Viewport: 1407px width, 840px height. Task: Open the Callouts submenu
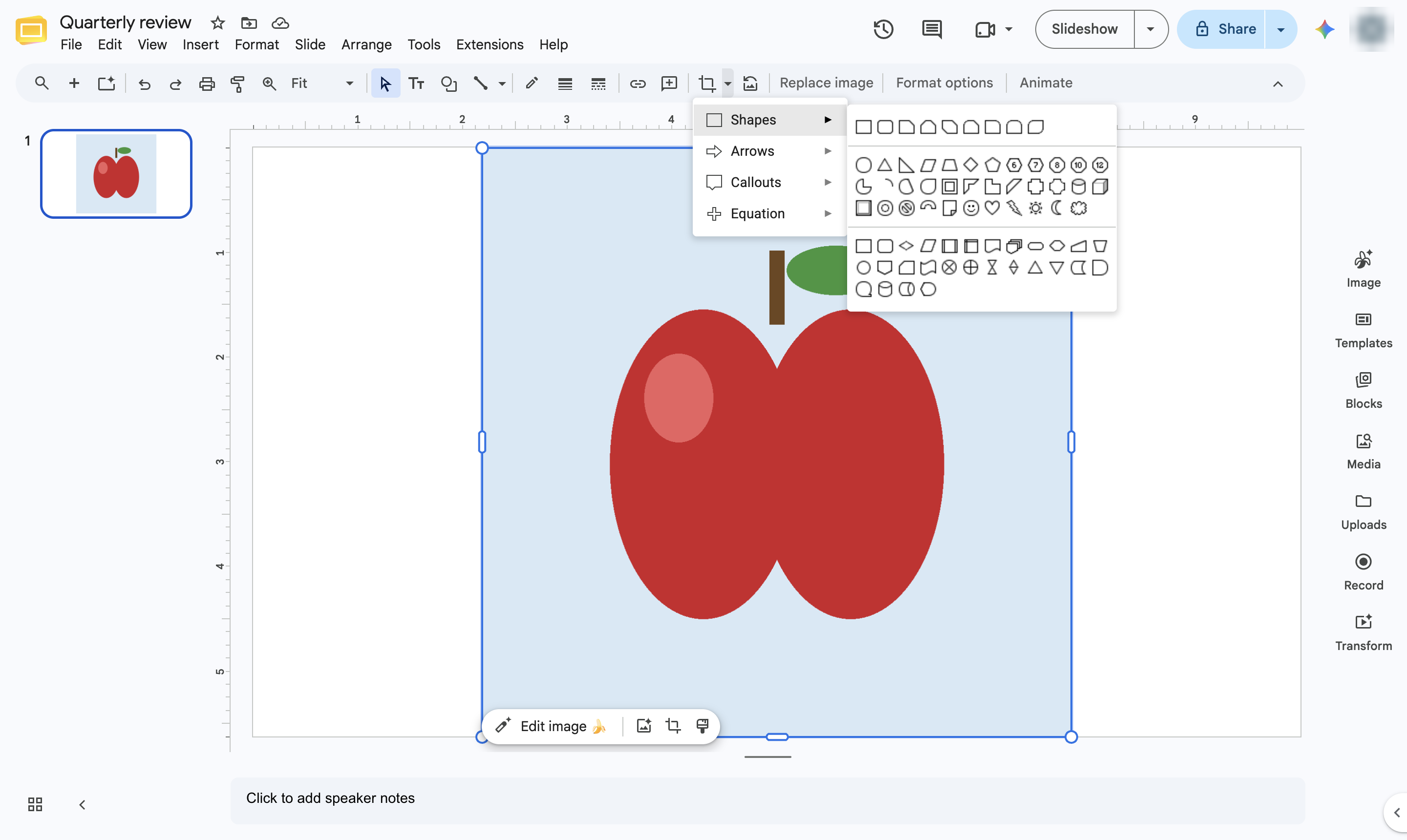coord(769,182)
